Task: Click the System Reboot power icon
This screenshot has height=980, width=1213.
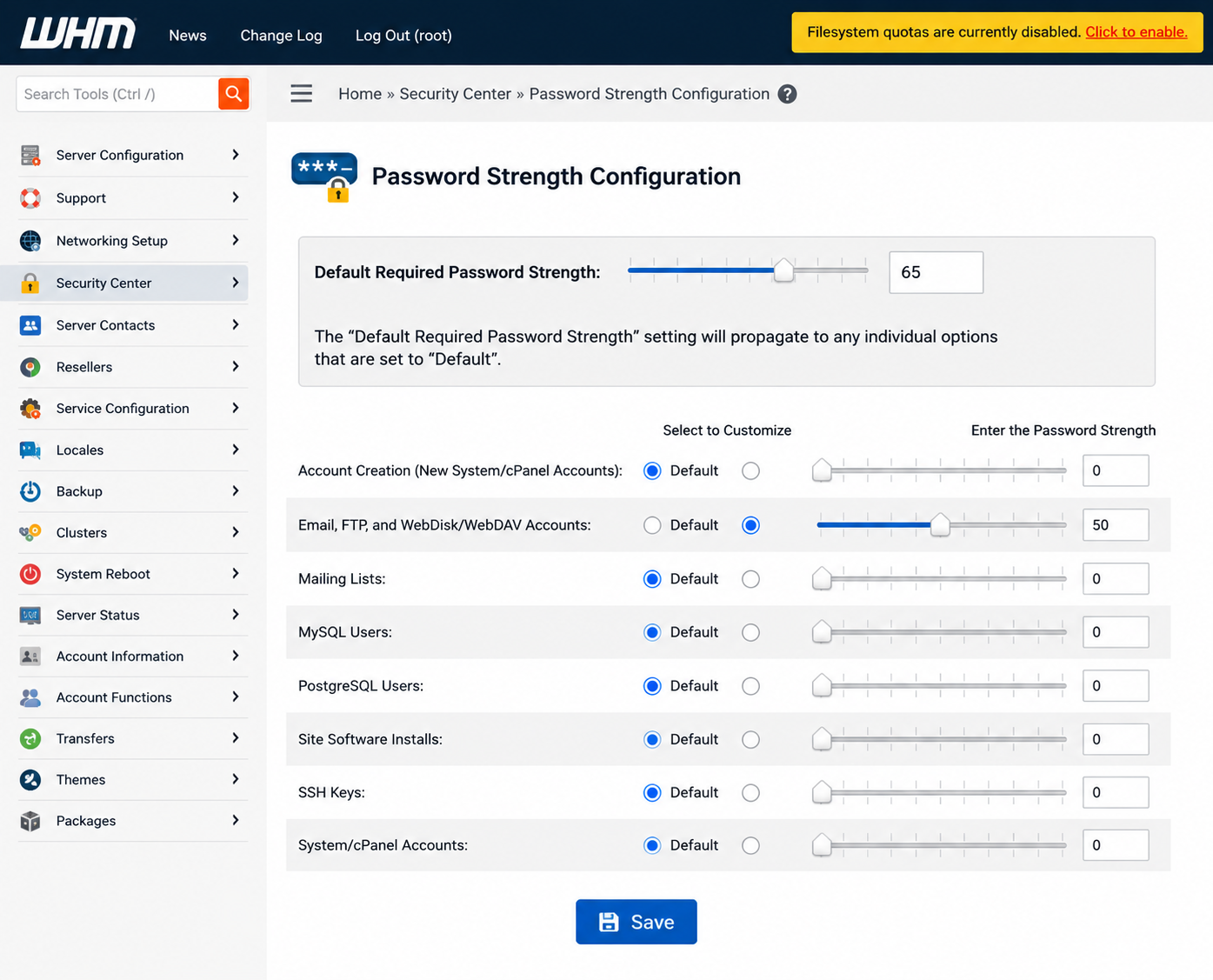Action: click(x=30, y=573)
